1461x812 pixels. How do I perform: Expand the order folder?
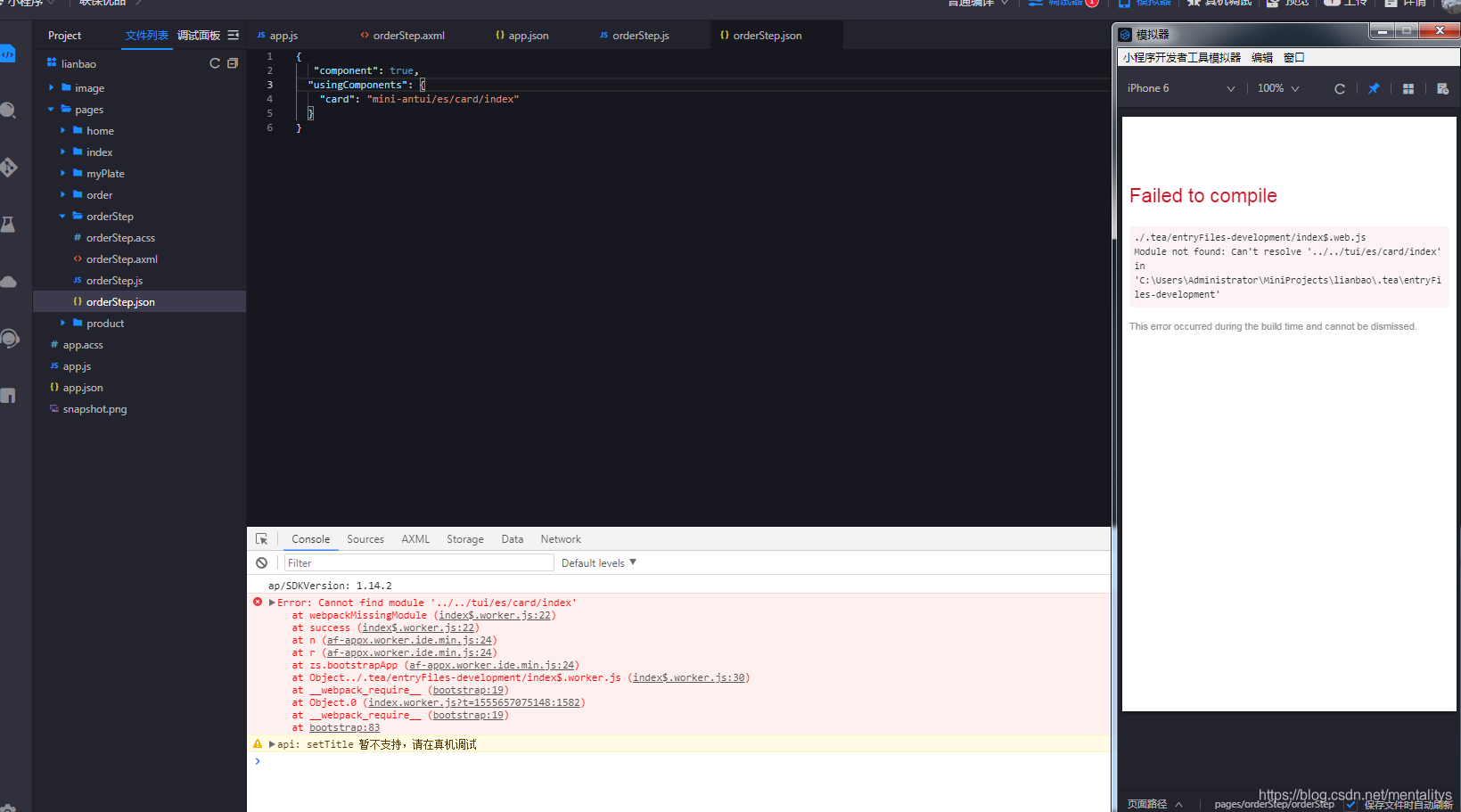pyautogui.click(x=62, y=195)
